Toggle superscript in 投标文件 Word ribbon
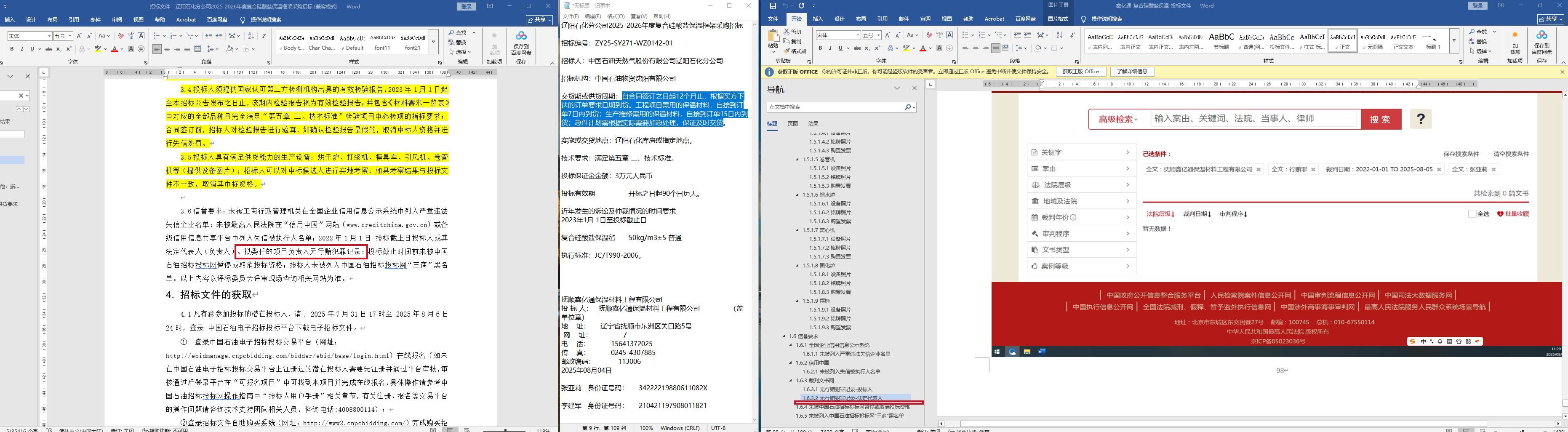This screenshot has width=1568, height=432. pos(877,48)
